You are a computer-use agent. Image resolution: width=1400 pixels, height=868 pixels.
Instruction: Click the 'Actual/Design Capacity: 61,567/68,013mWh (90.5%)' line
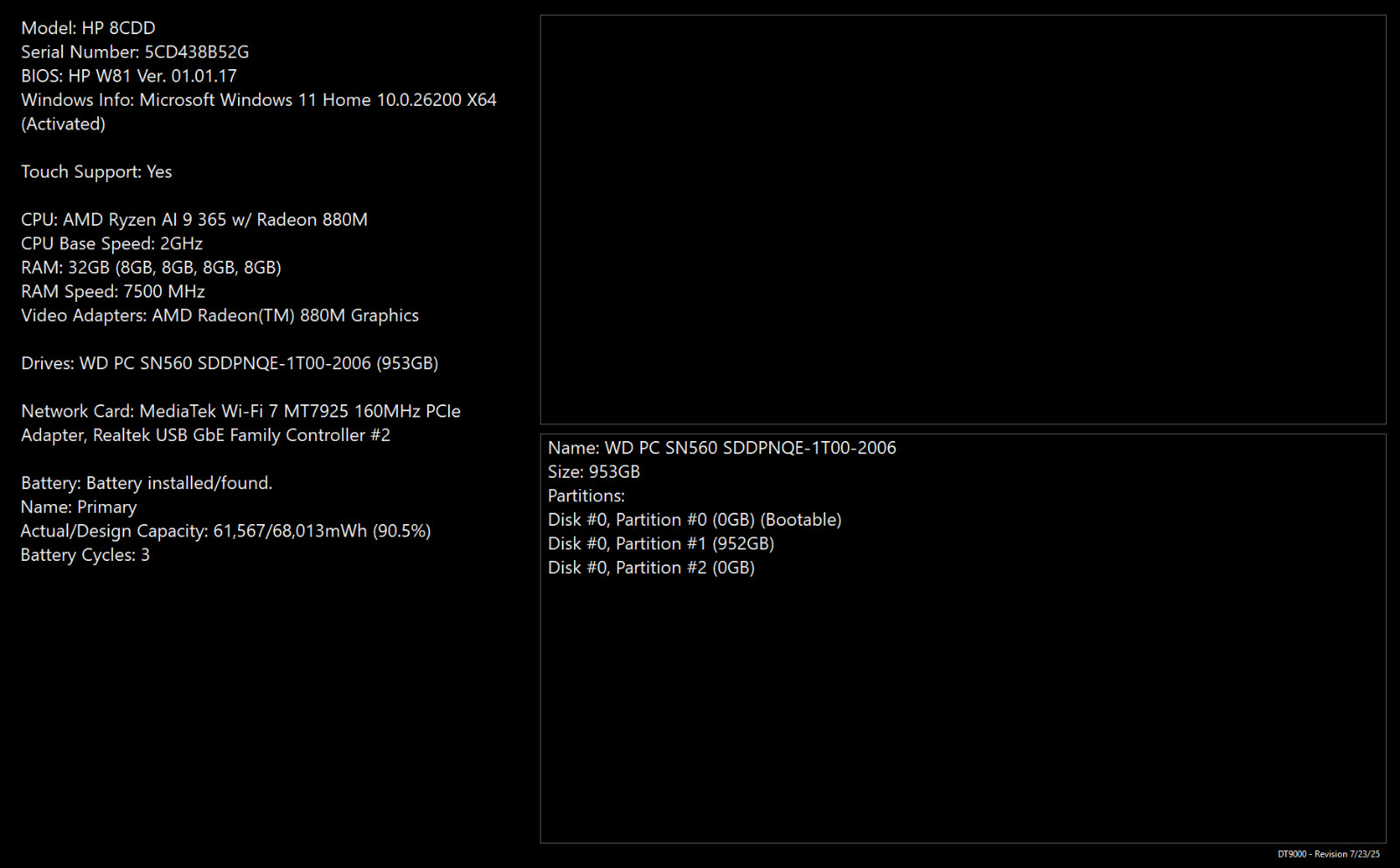226,531
